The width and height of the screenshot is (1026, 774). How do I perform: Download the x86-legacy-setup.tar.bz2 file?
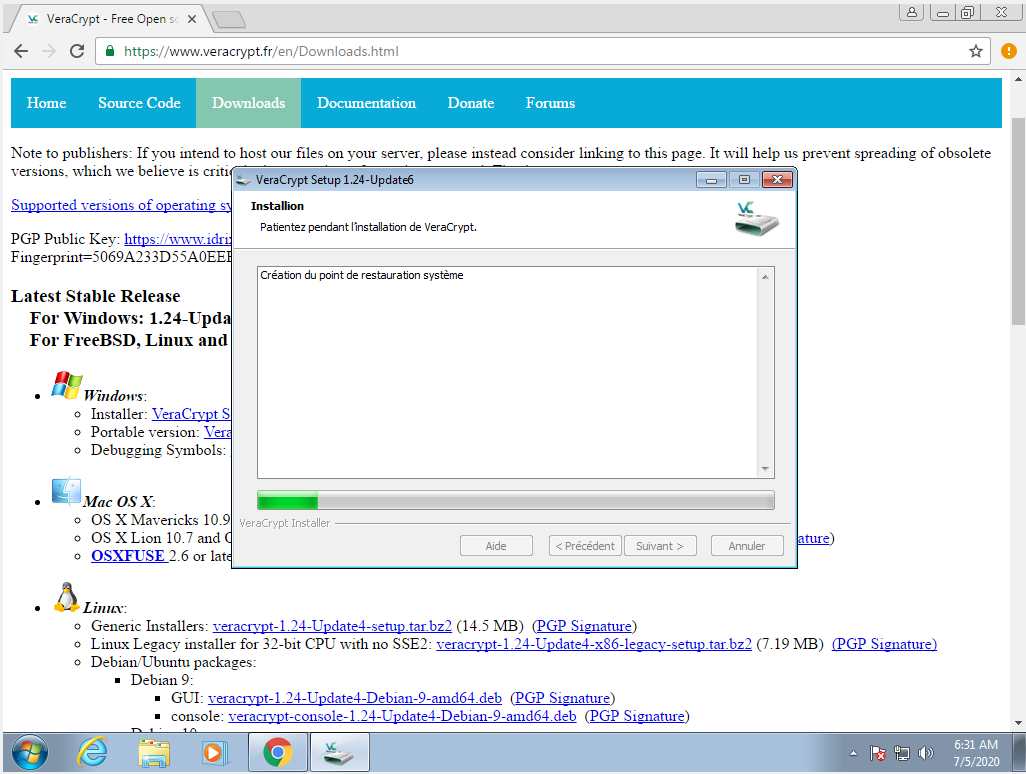(x=594, y=644)
